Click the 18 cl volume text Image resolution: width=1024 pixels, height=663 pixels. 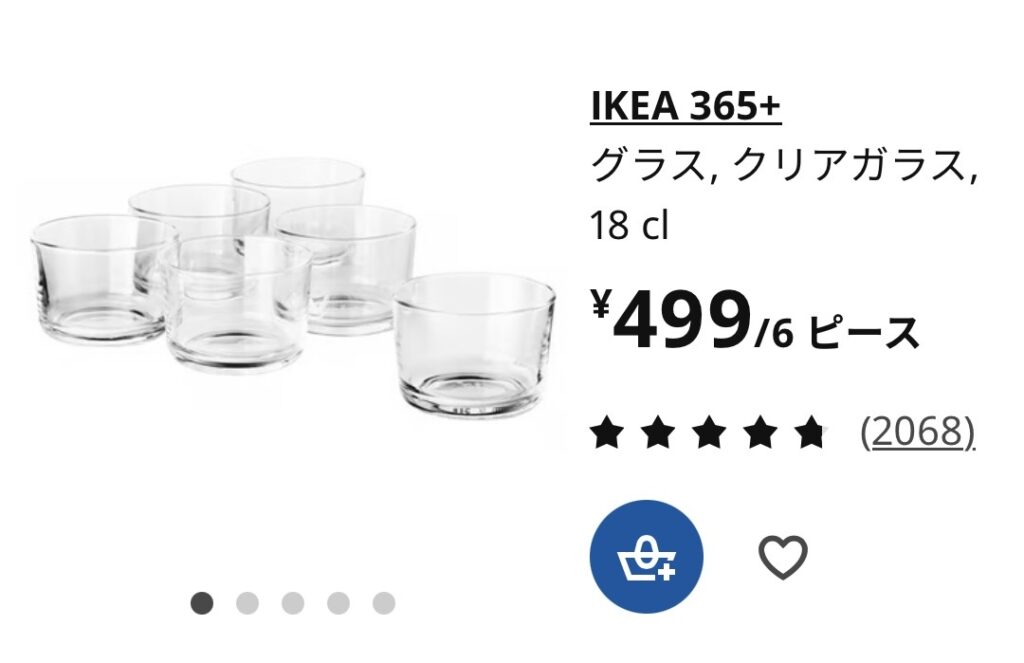click(628, 226)
